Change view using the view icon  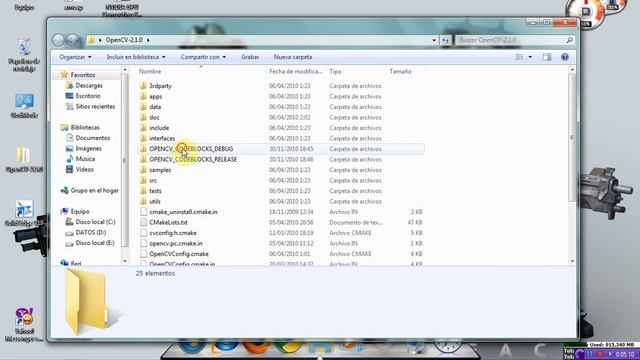click(x=519, y=57)
